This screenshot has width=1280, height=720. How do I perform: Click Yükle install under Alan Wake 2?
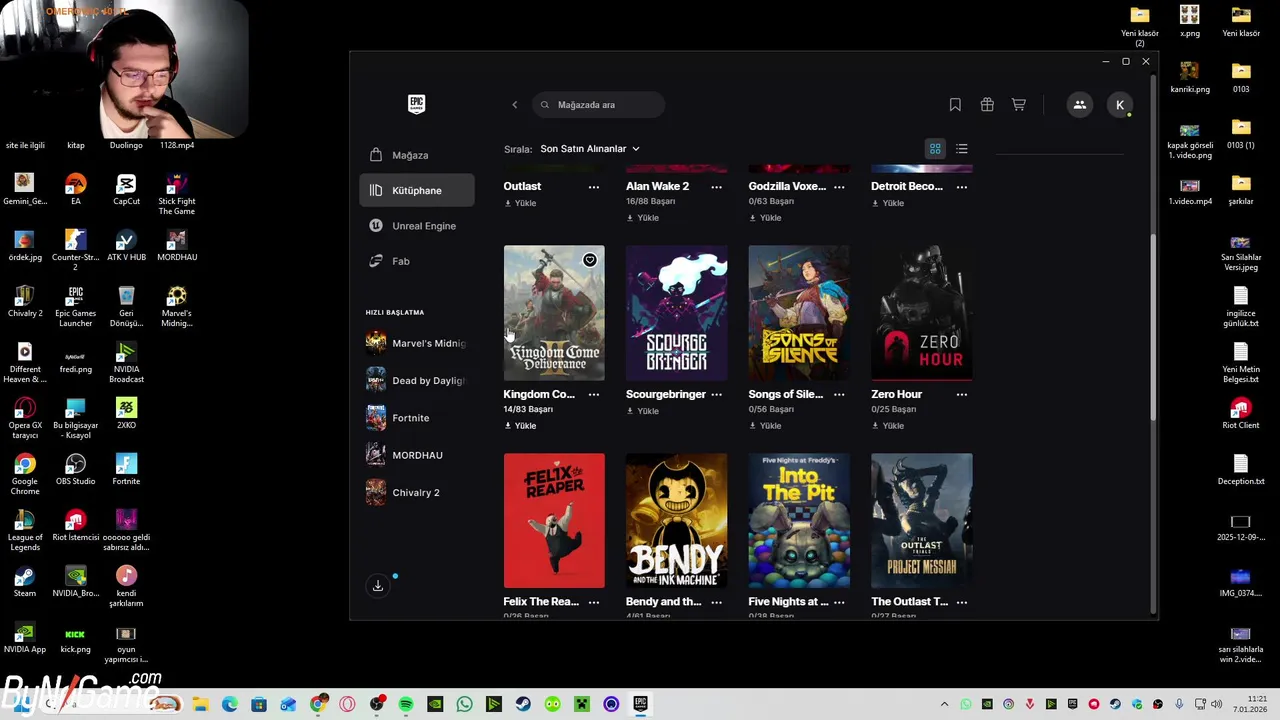pos(643,217)
